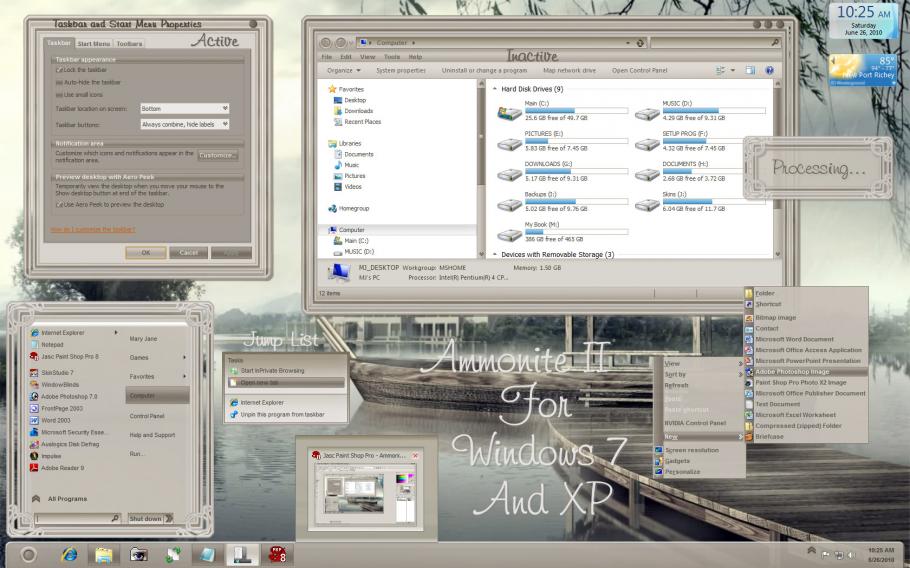The width and height of the screenshot is (910, 568).
Task: Click the green arrows taskbar icon
Action: 173,555
